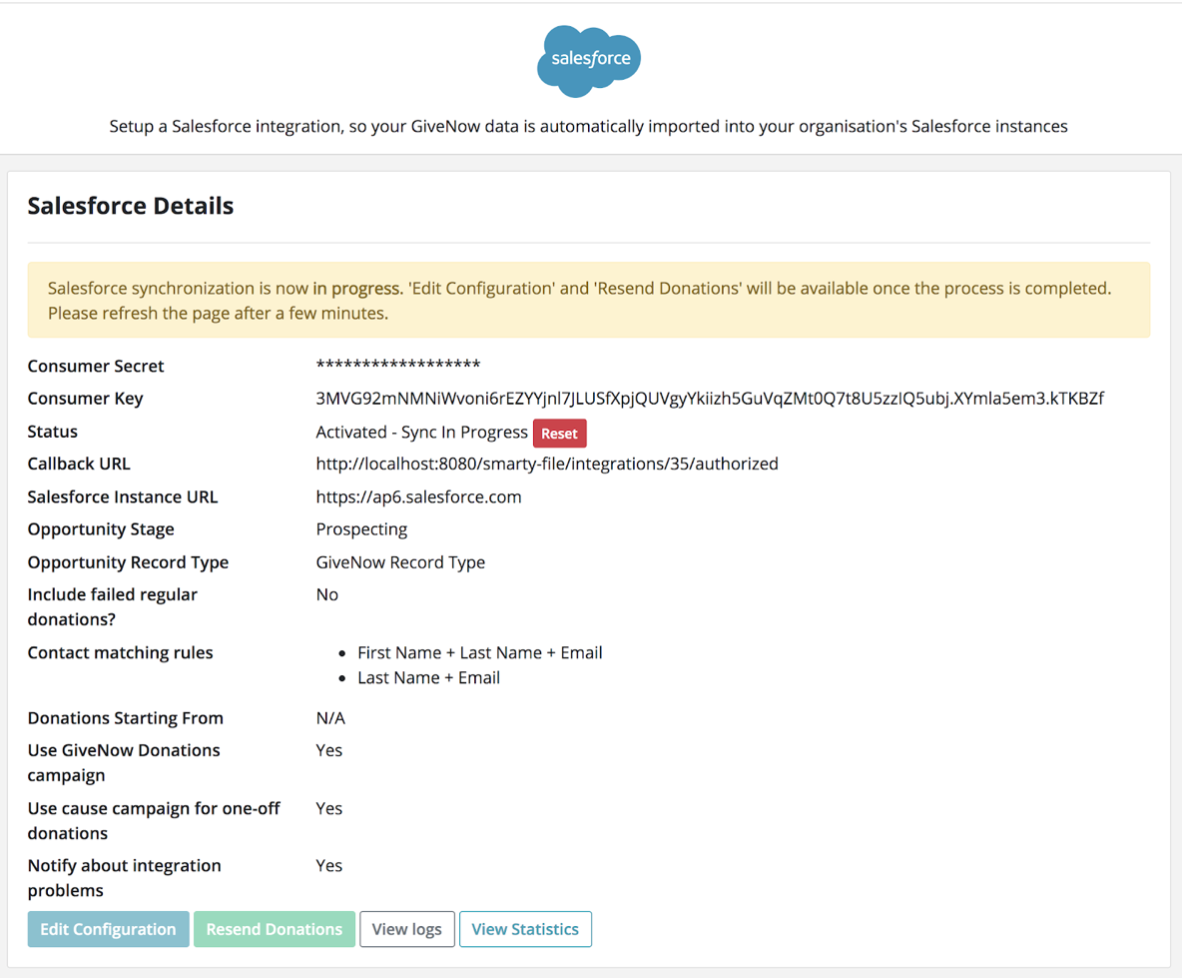Click the Salesforce cloud logo

pyautogui.click(x=589, y=61)
